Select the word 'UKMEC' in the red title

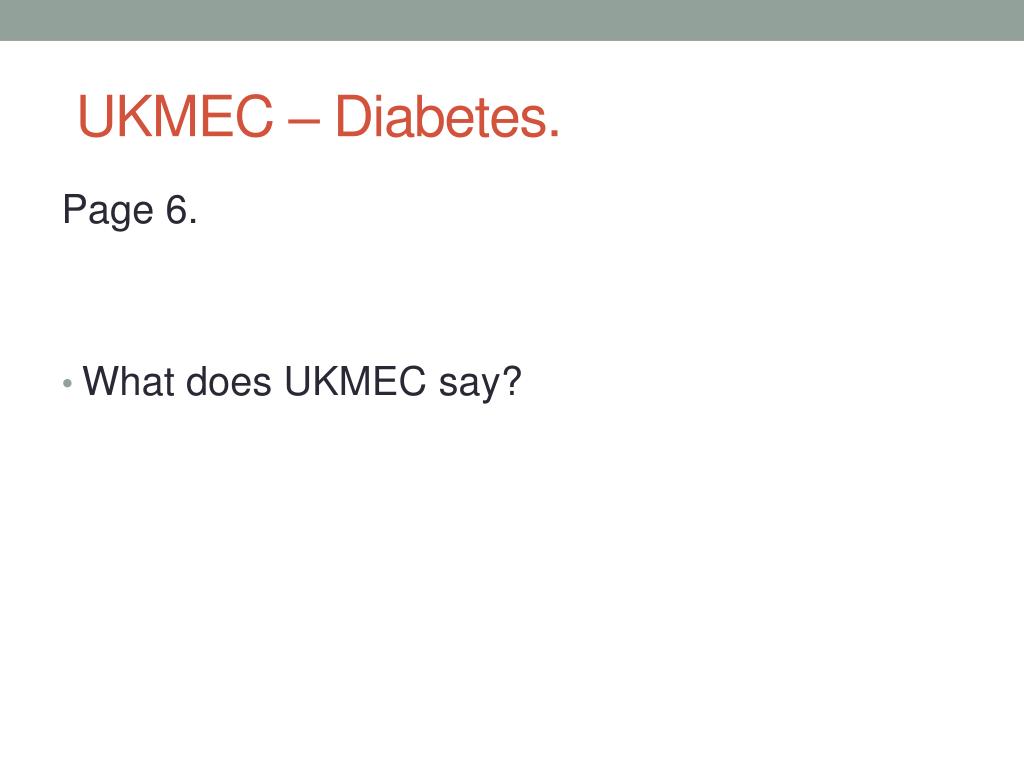(x=176, y=116)
